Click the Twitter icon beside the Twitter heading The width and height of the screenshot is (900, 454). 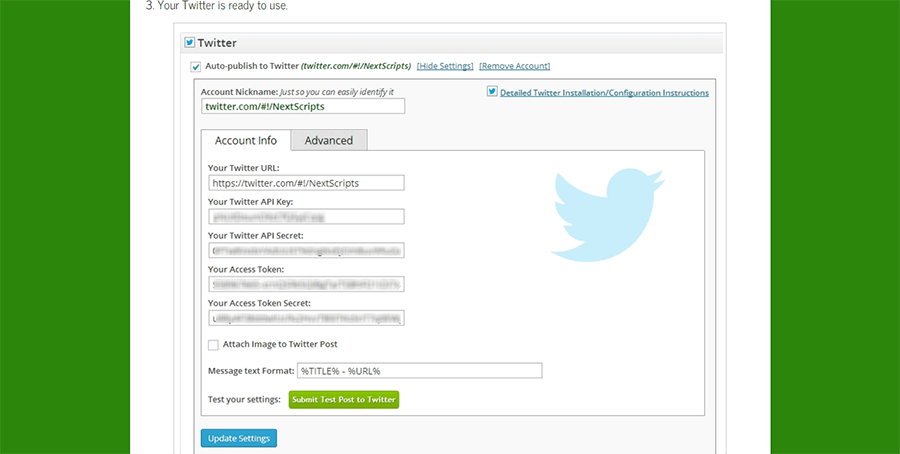[189, 42]
